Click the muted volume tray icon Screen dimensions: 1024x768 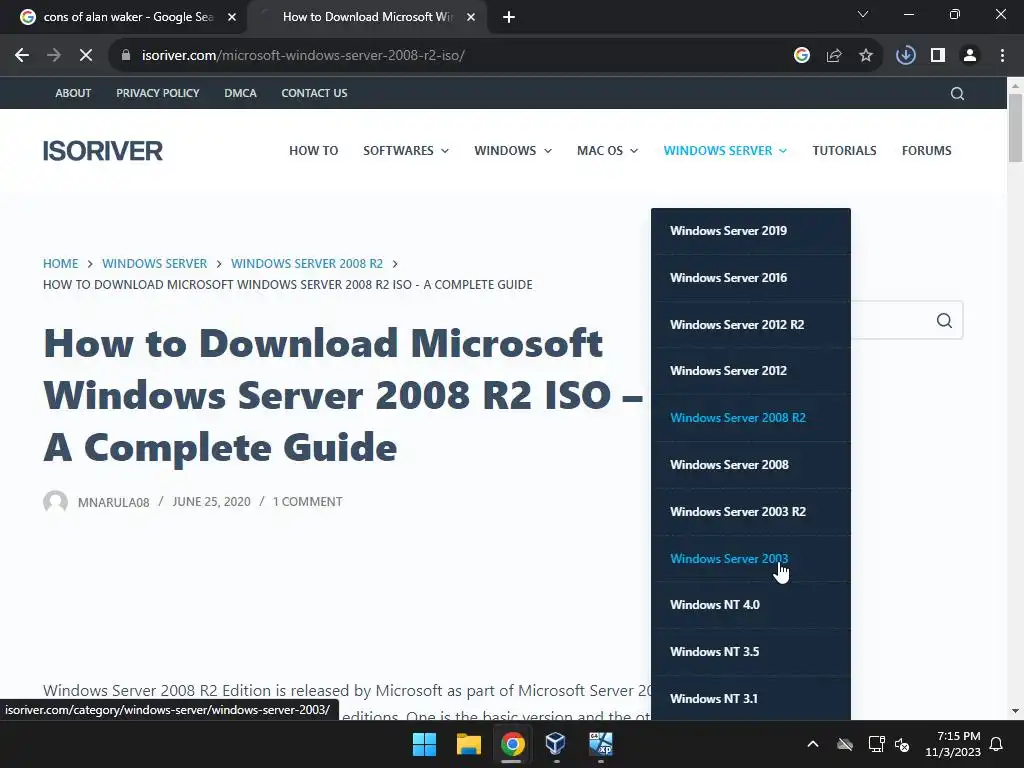(x=902, y=744)
